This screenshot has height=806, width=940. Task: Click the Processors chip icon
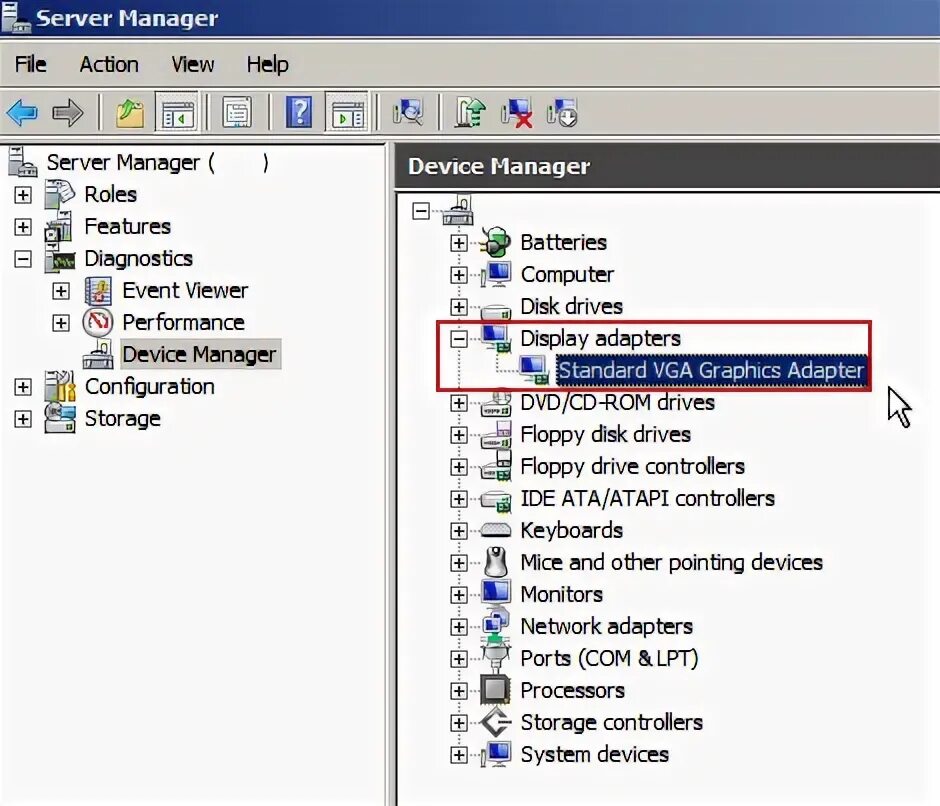[x=495, y=690]
